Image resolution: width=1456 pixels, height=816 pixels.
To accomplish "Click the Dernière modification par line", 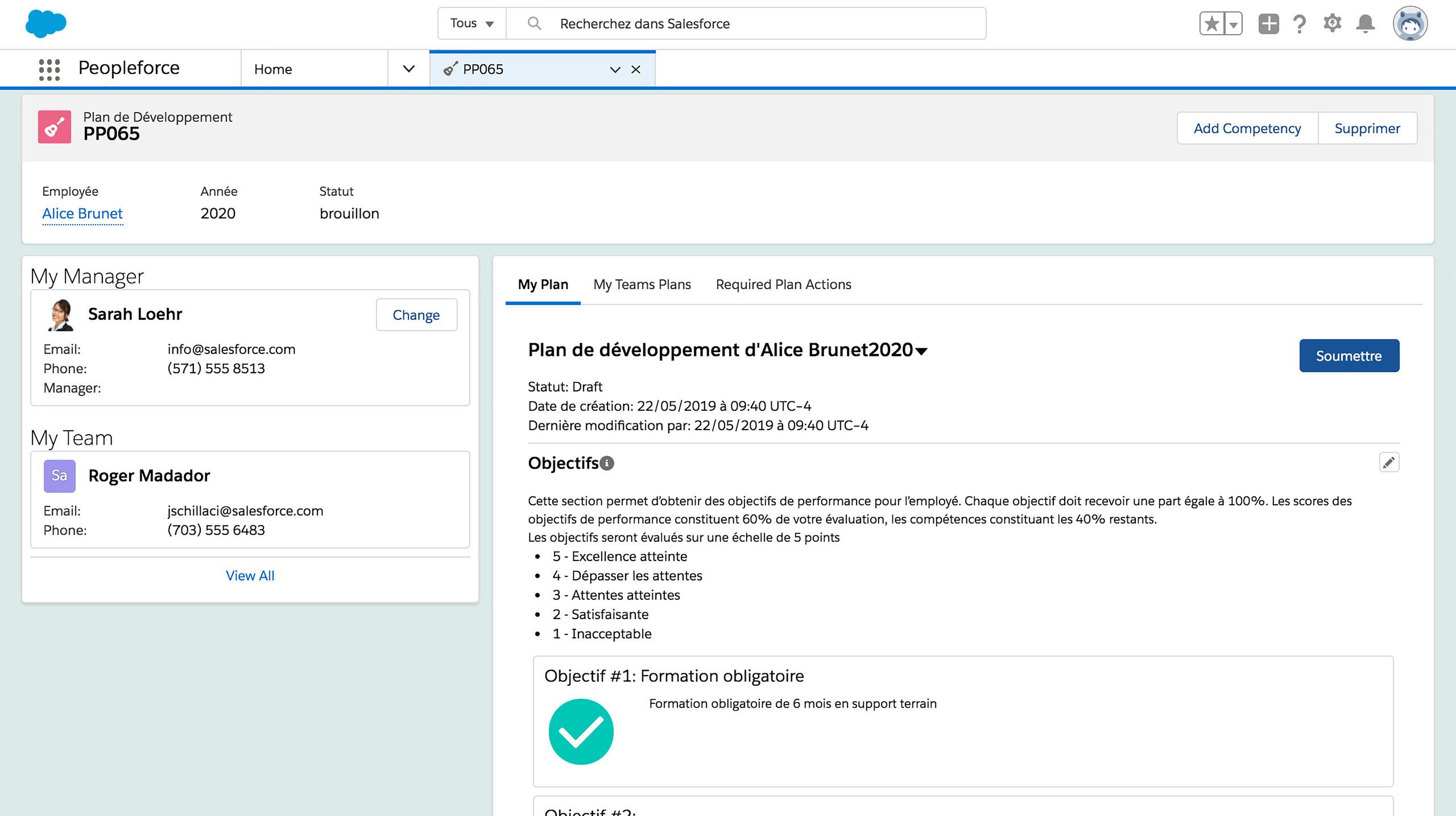I will [698, 426].
